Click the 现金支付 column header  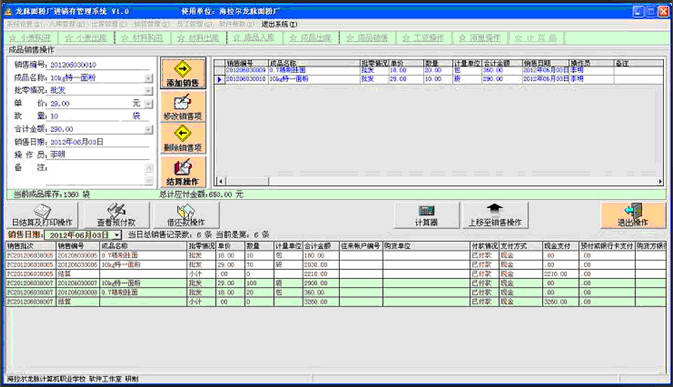pyautogui.click(x=561, y=246)
